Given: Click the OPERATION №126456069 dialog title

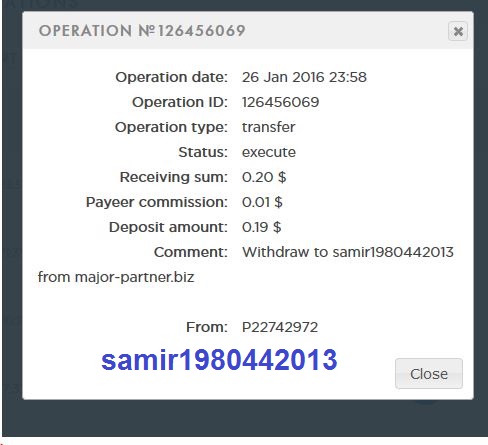Looking at the screenshot, I should tap(142, 31).
